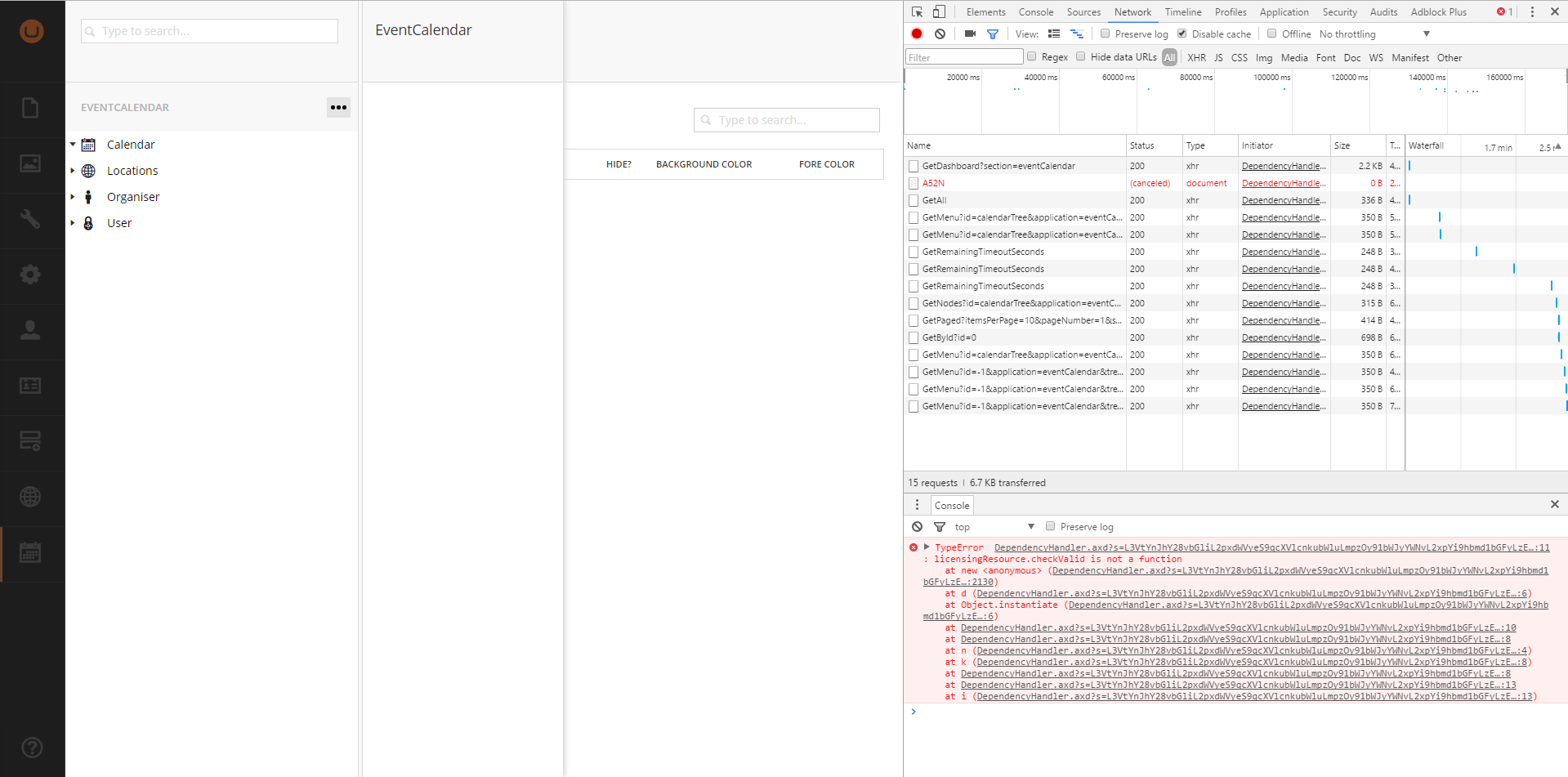Screen dimensions: 1568x777
Task: Open the No throttling dropdown
Action: click(1374, 34)
